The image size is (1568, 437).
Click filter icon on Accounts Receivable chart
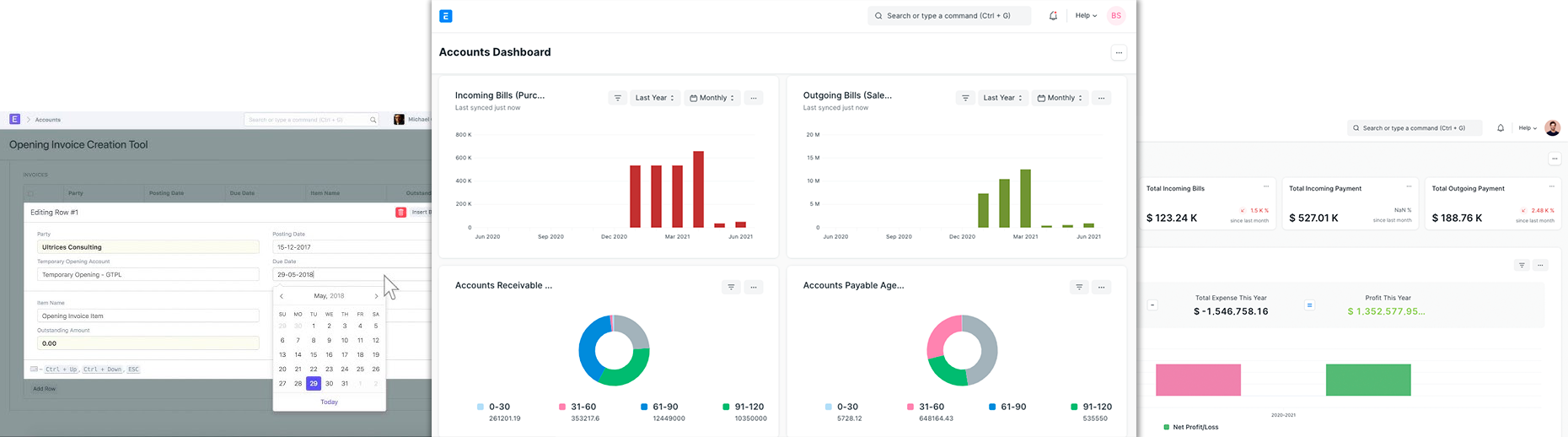731,288
